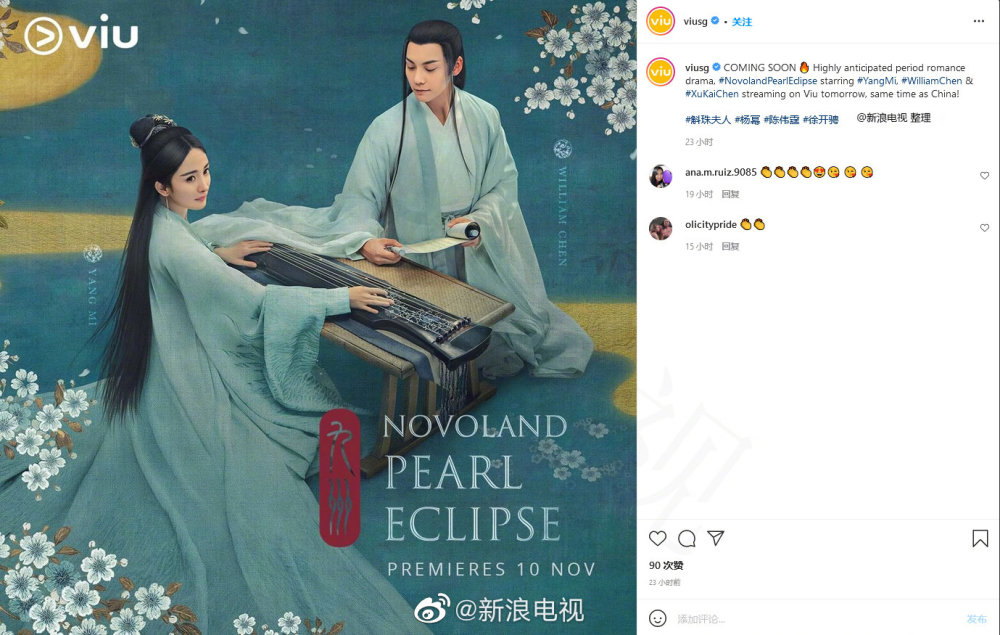Viewport: 1000px width, 635px height.
Task: Reply to ana.m.ruiz.9085's comment
Action: coord(730,194)
